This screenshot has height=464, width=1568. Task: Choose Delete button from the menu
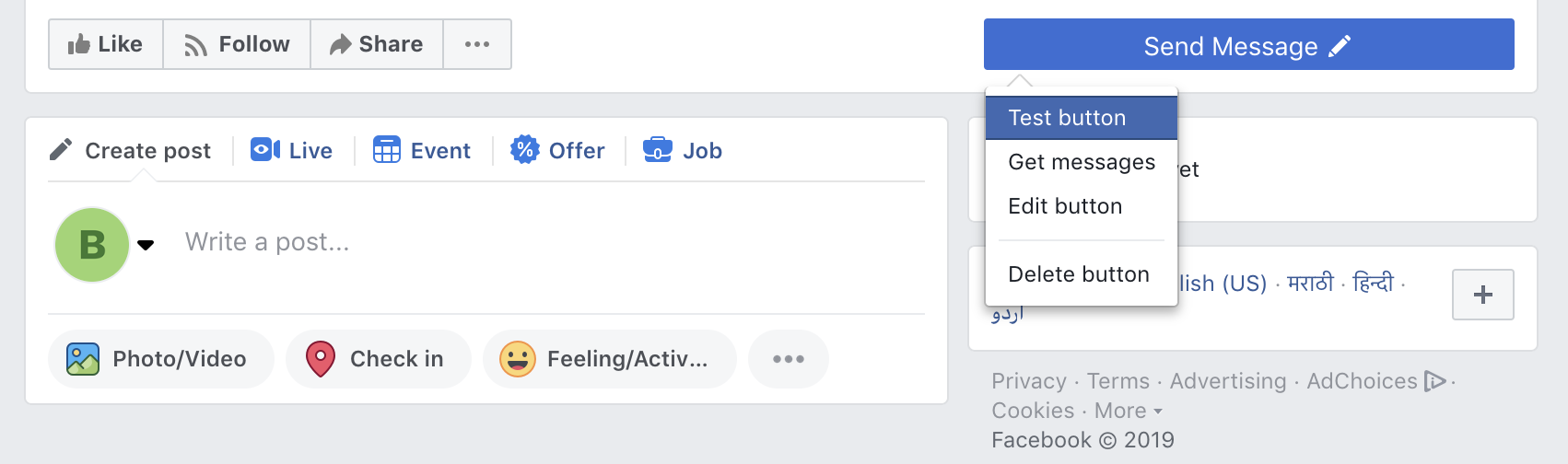(1079, 274)
